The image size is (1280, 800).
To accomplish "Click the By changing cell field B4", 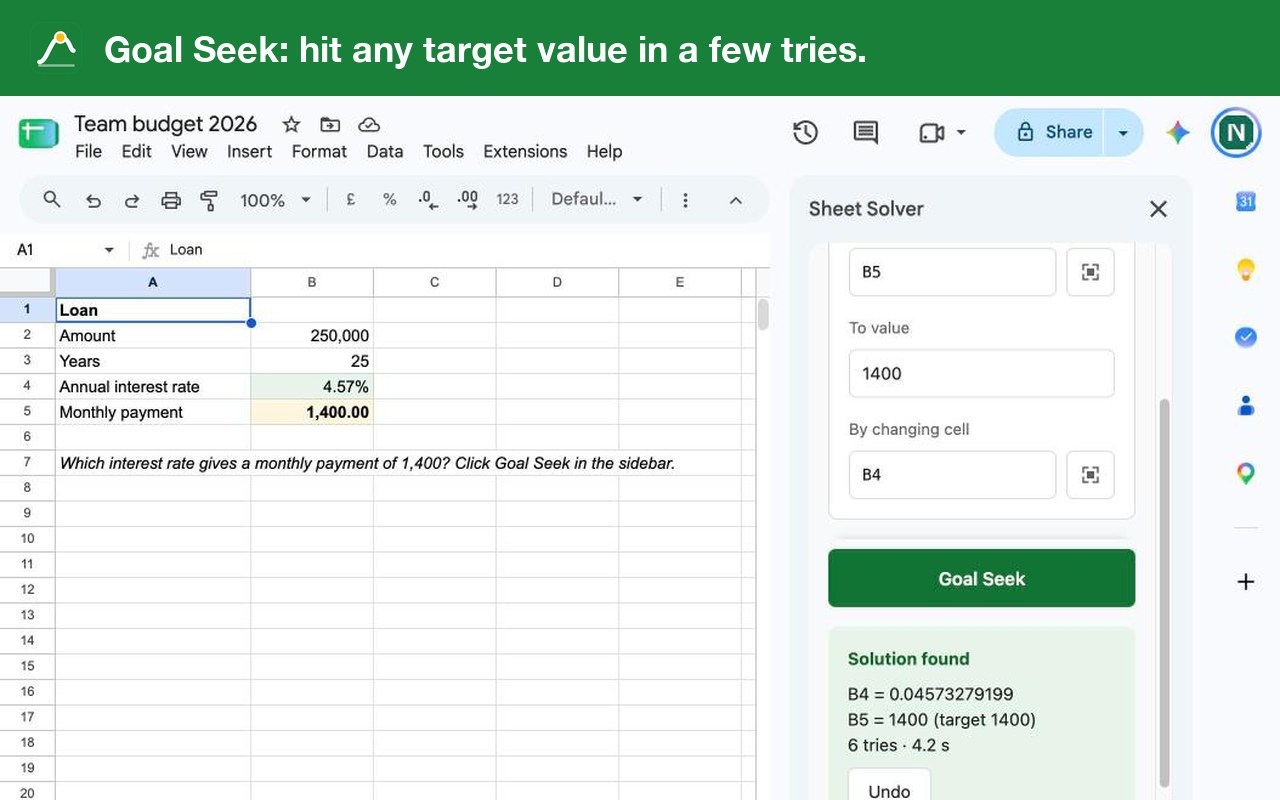I will coord(952,475).
